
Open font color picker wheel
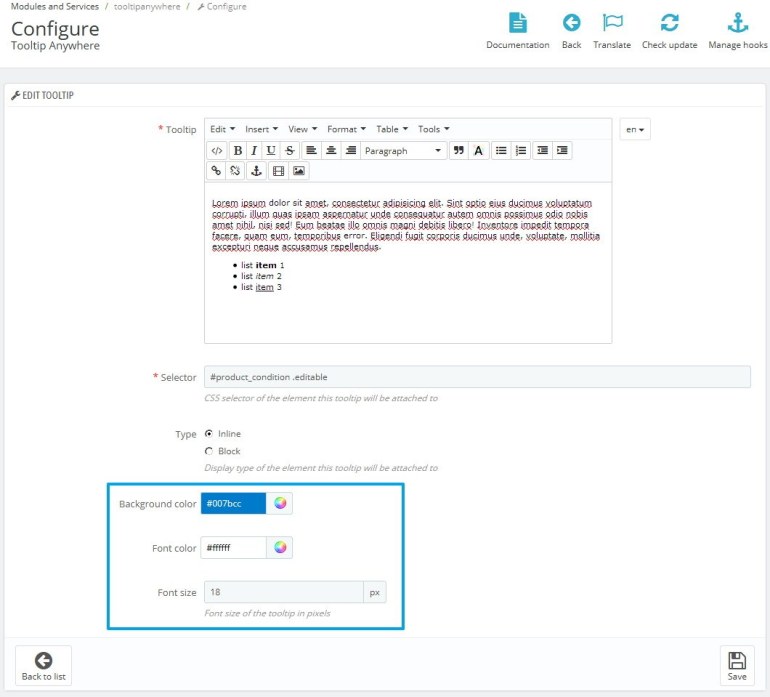click(280, 548)
